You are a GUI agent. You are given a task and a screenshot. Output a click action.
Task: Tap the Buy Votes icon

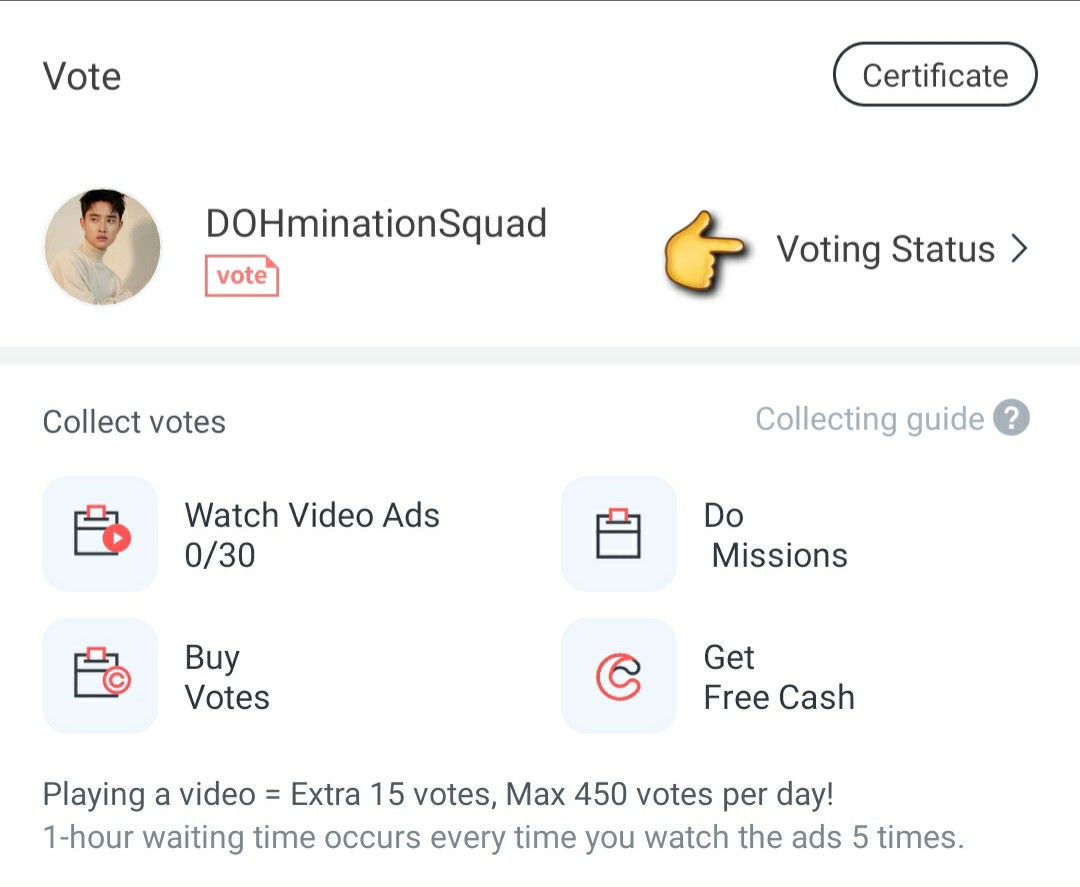100,676
